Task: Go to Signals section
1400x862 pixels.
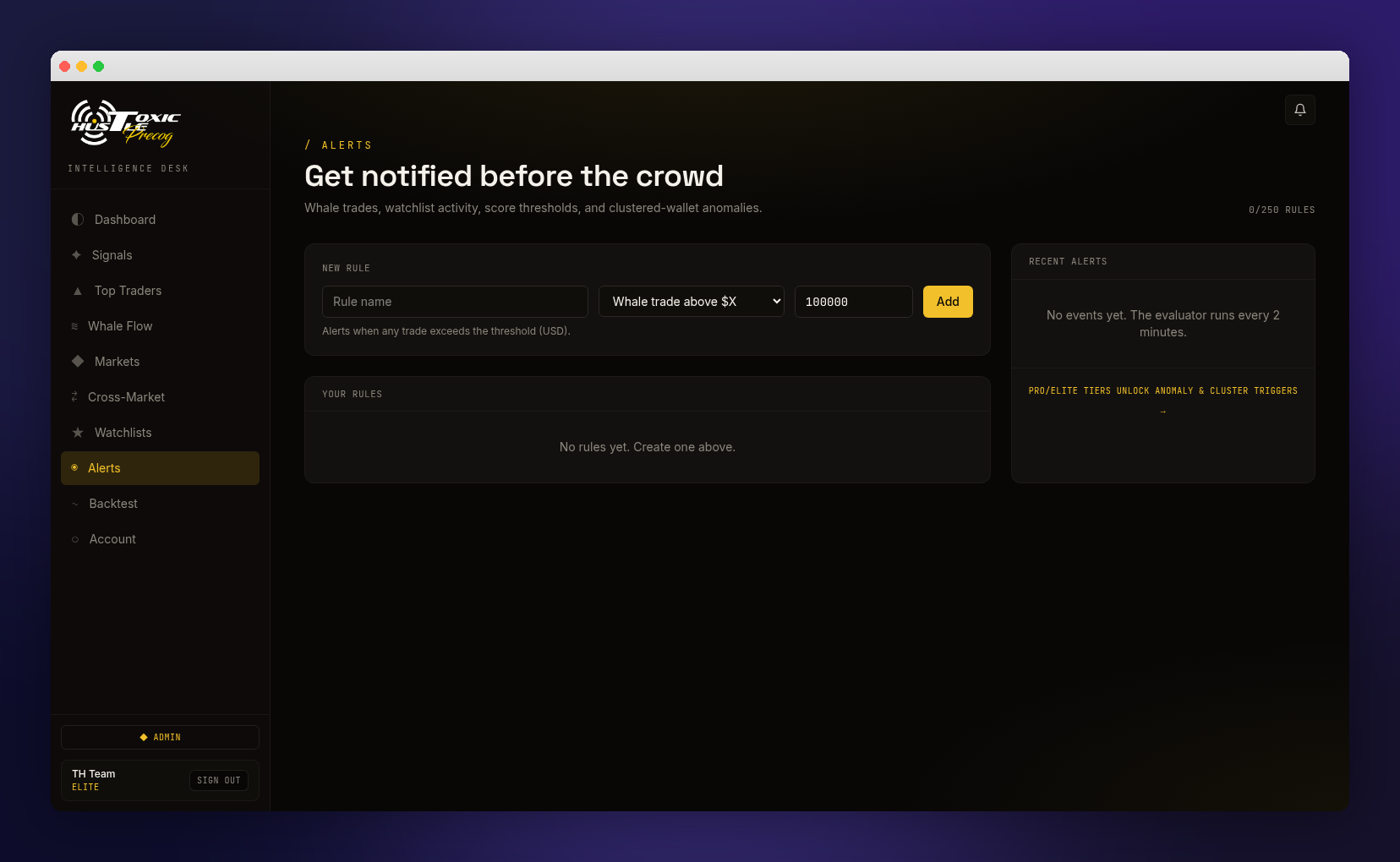Action: click(160, 255)
